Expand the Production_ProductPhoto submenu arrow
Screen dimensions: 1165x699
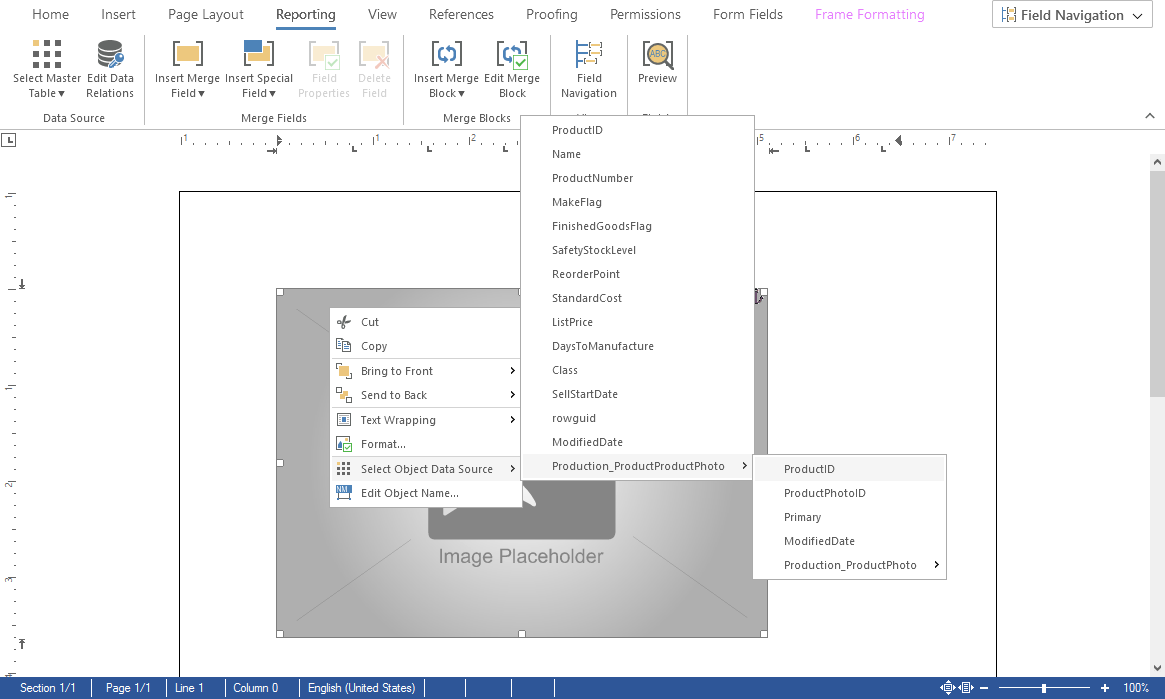pyautogui.click(x=936, y=565)
